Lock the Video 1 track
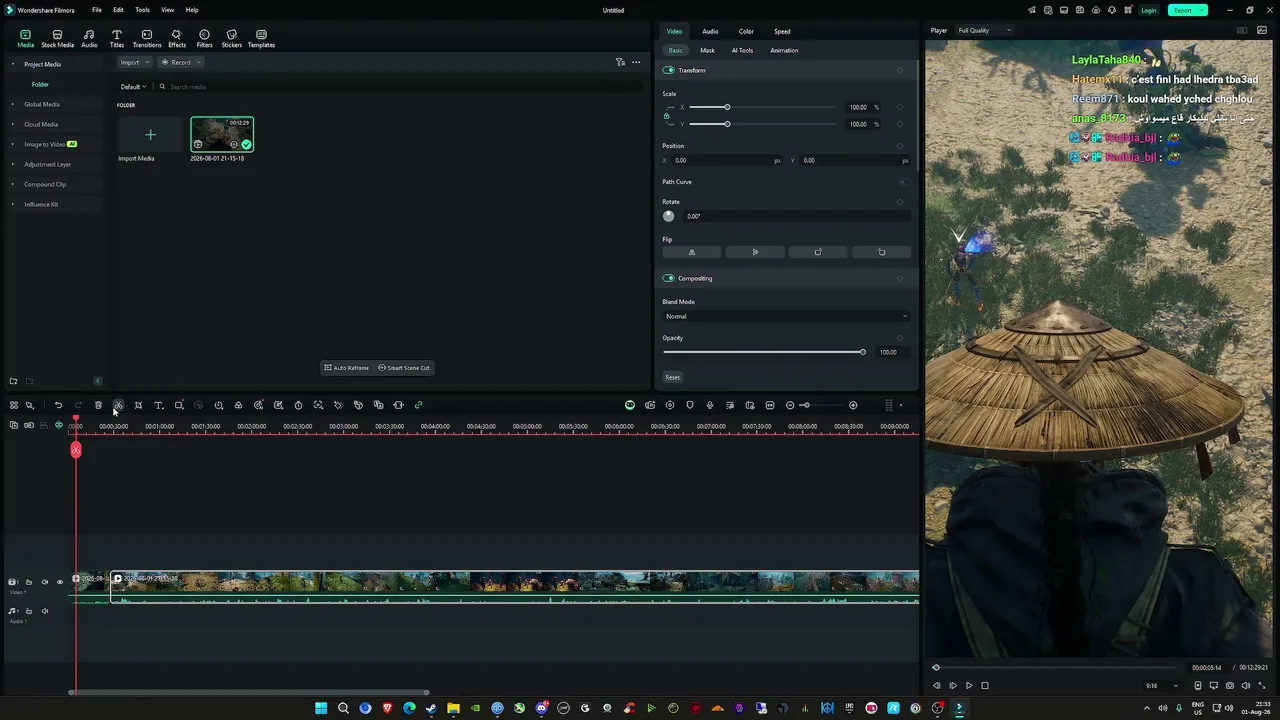 pyautogui.click(x=29, y=582)
